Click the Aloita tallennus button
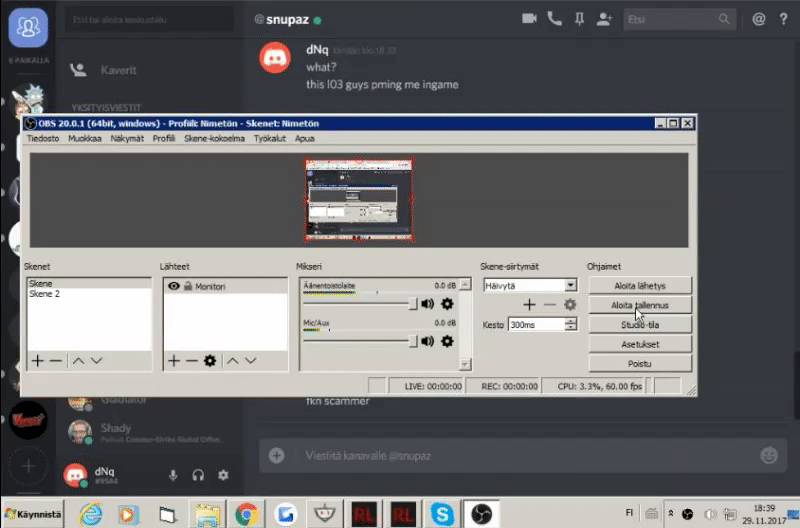The width and height of the screenshot is (800, 528). [x=640, y=305]
